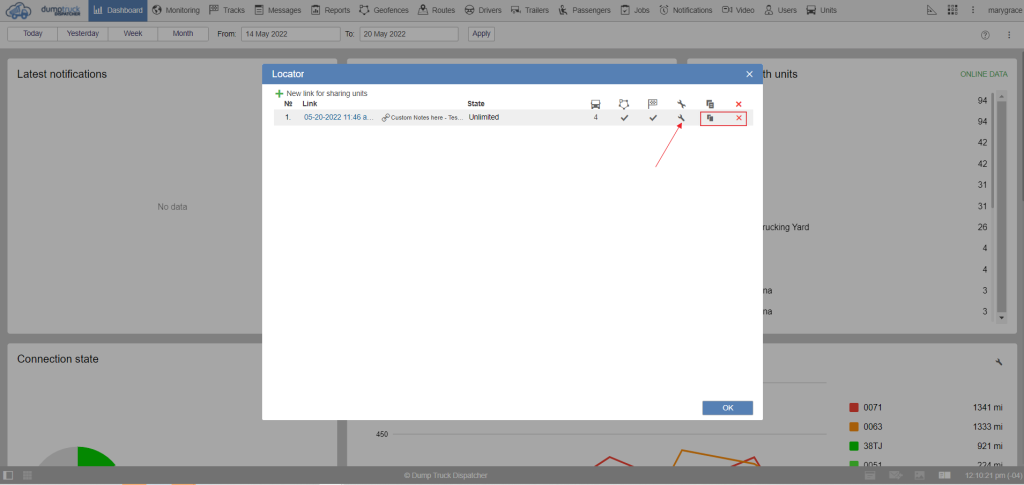Open the apps grid icon in top bar
This screenshot has width=1024, height=485.
point(950,10)
